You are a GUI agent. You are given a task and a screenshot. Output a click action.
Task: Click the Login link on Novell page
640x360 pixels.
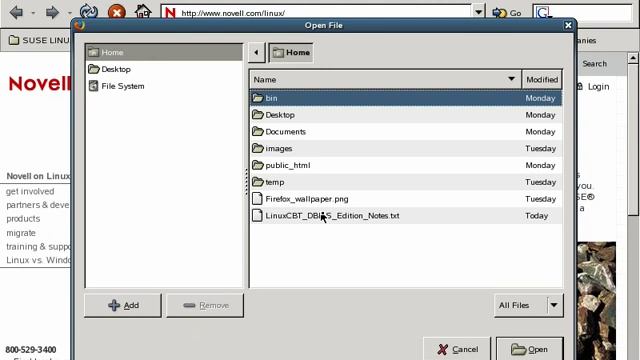(x=598, y=87)
